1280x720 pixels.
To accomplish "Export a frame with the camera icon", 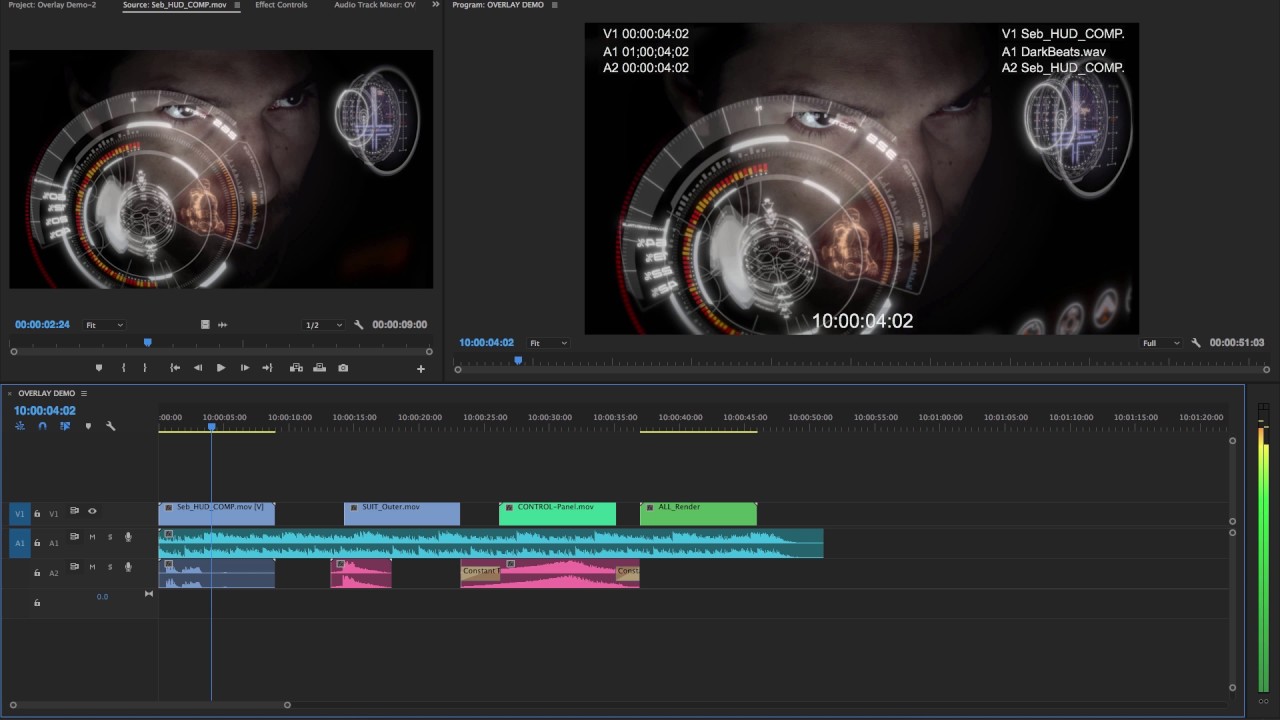I will (x=343, y=368).
